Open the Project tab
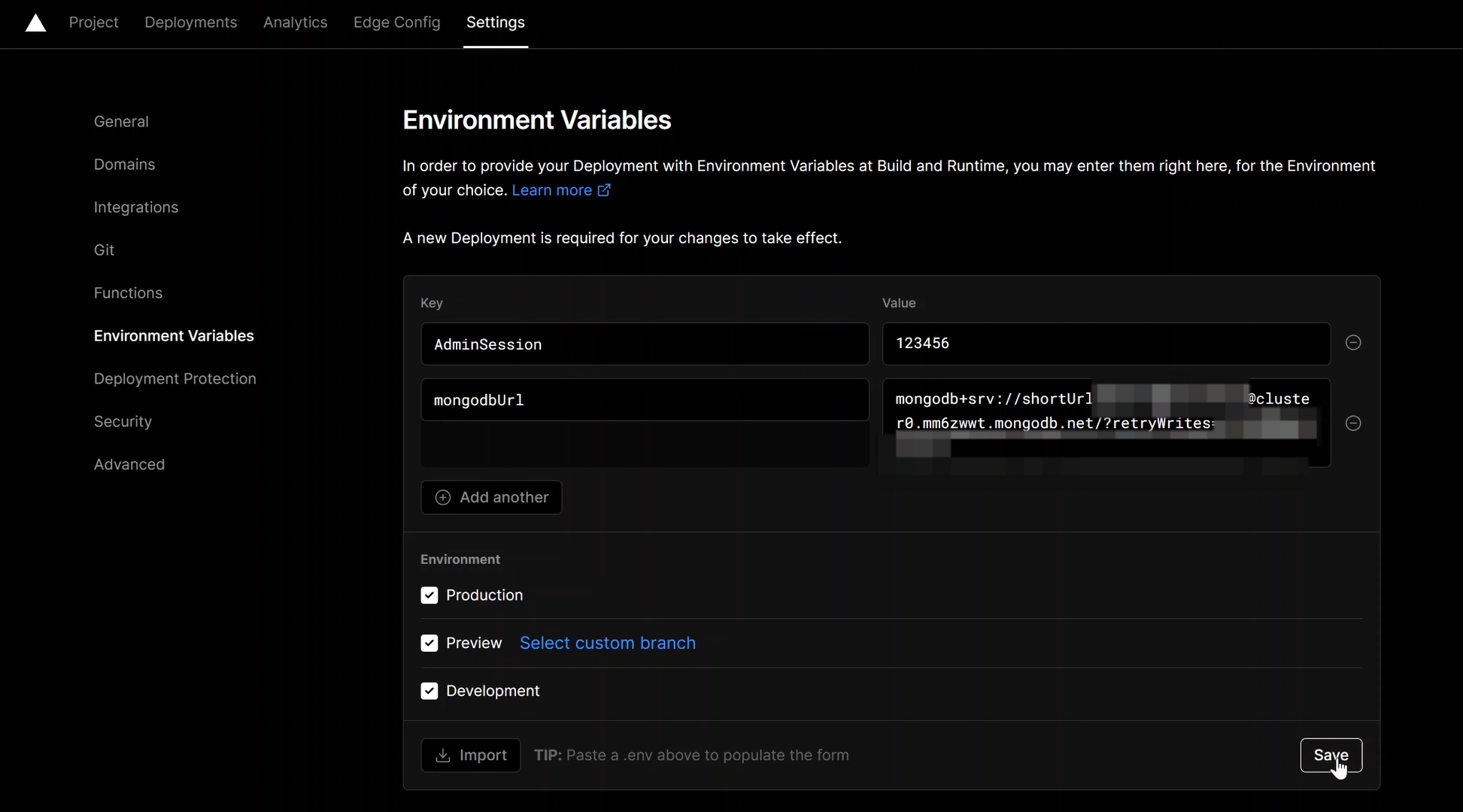 click(x=93, y=23)
